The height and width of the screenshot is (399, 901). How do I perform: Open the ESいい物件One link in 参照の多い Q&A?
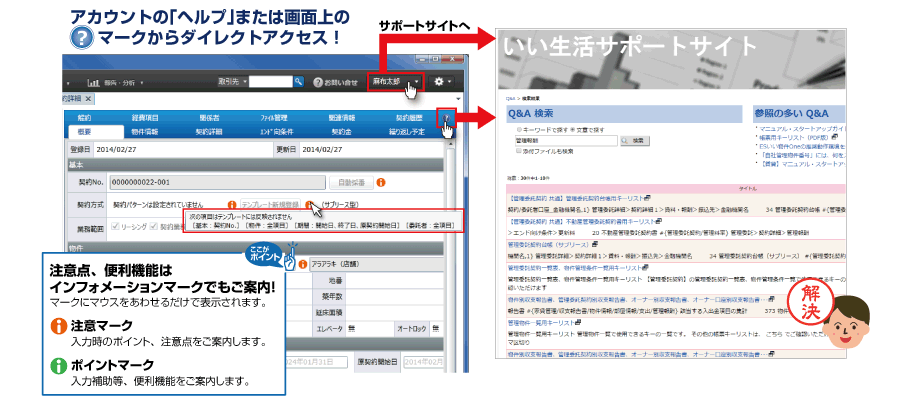coord(802,146)
